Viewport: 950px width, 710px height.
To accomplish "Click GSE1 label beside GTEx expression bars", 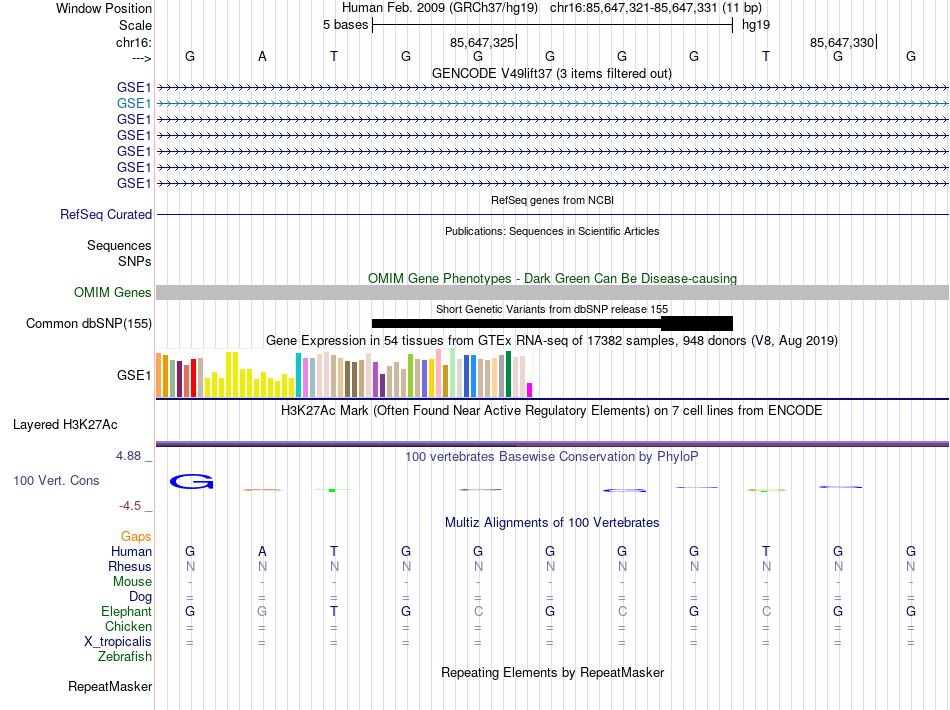I will pos(134,376).
